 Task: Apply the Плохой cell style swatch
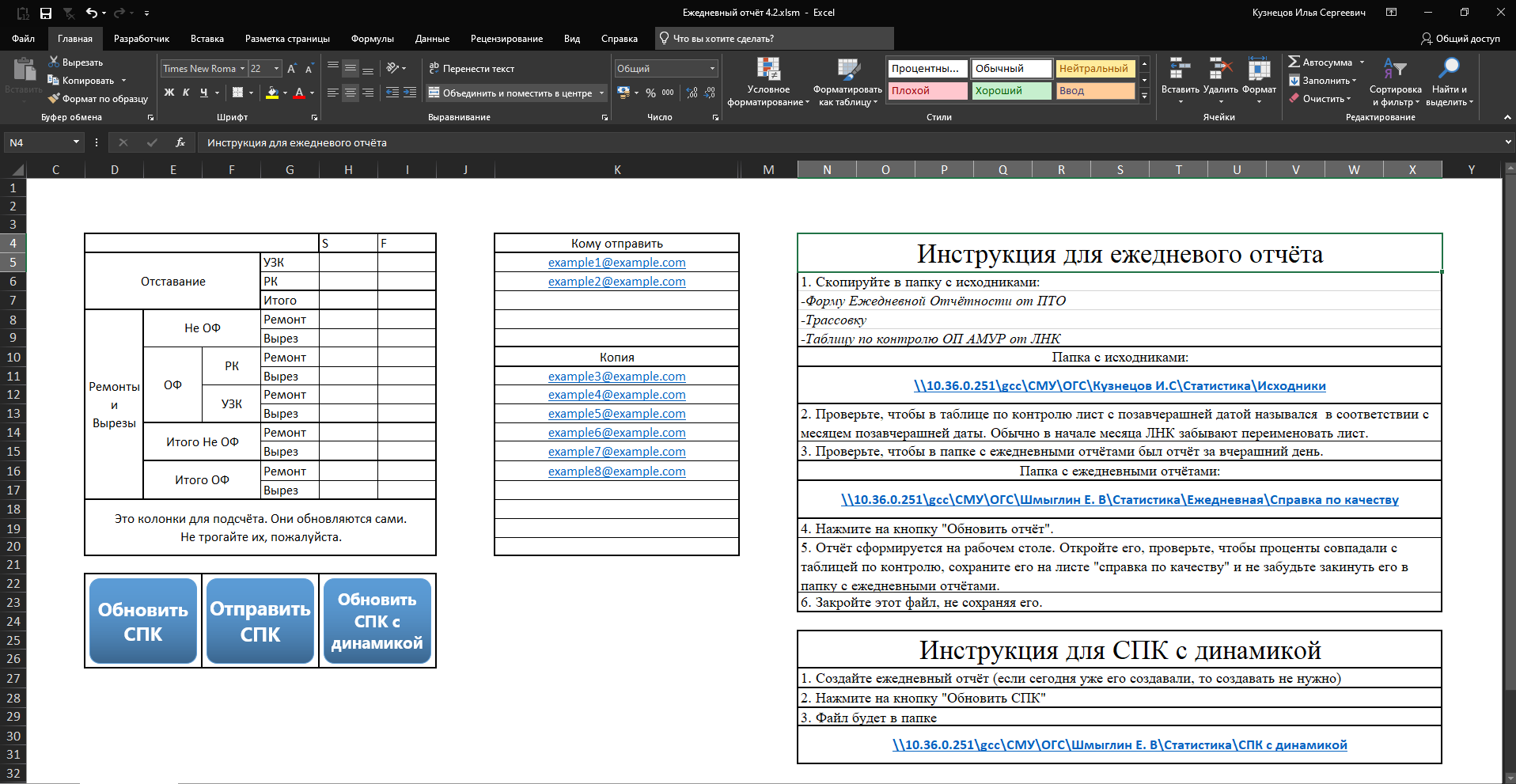click(927, 91)
